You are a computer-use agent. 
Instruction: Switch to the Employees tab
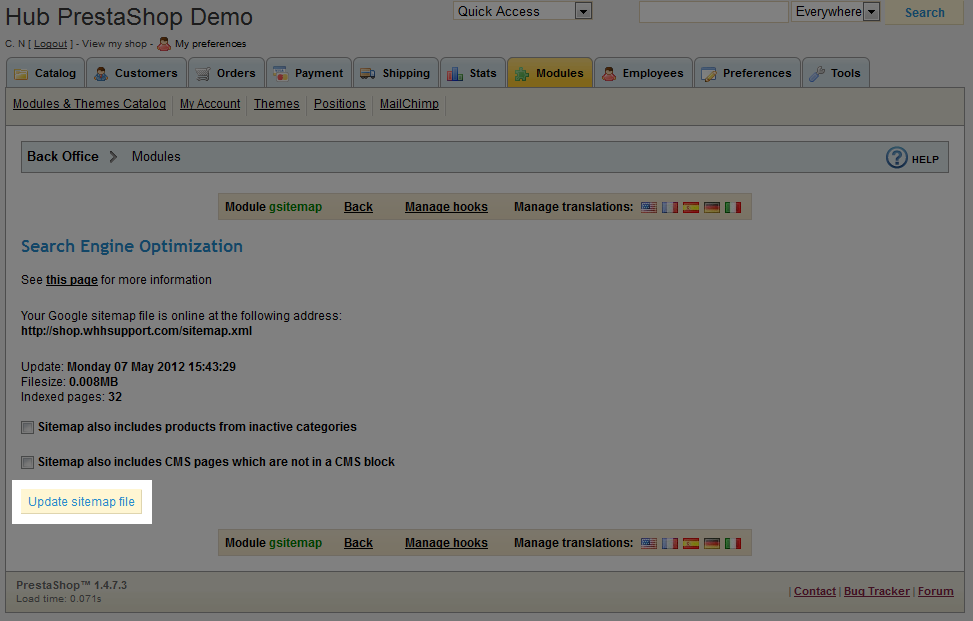[x=642, y=73]
